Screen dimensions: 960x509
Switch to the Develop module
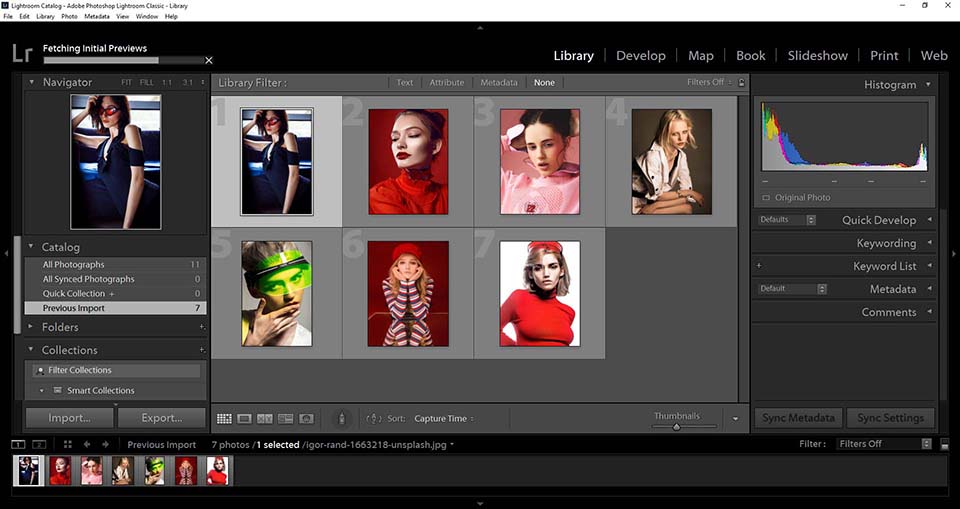(x=639, y=55)
